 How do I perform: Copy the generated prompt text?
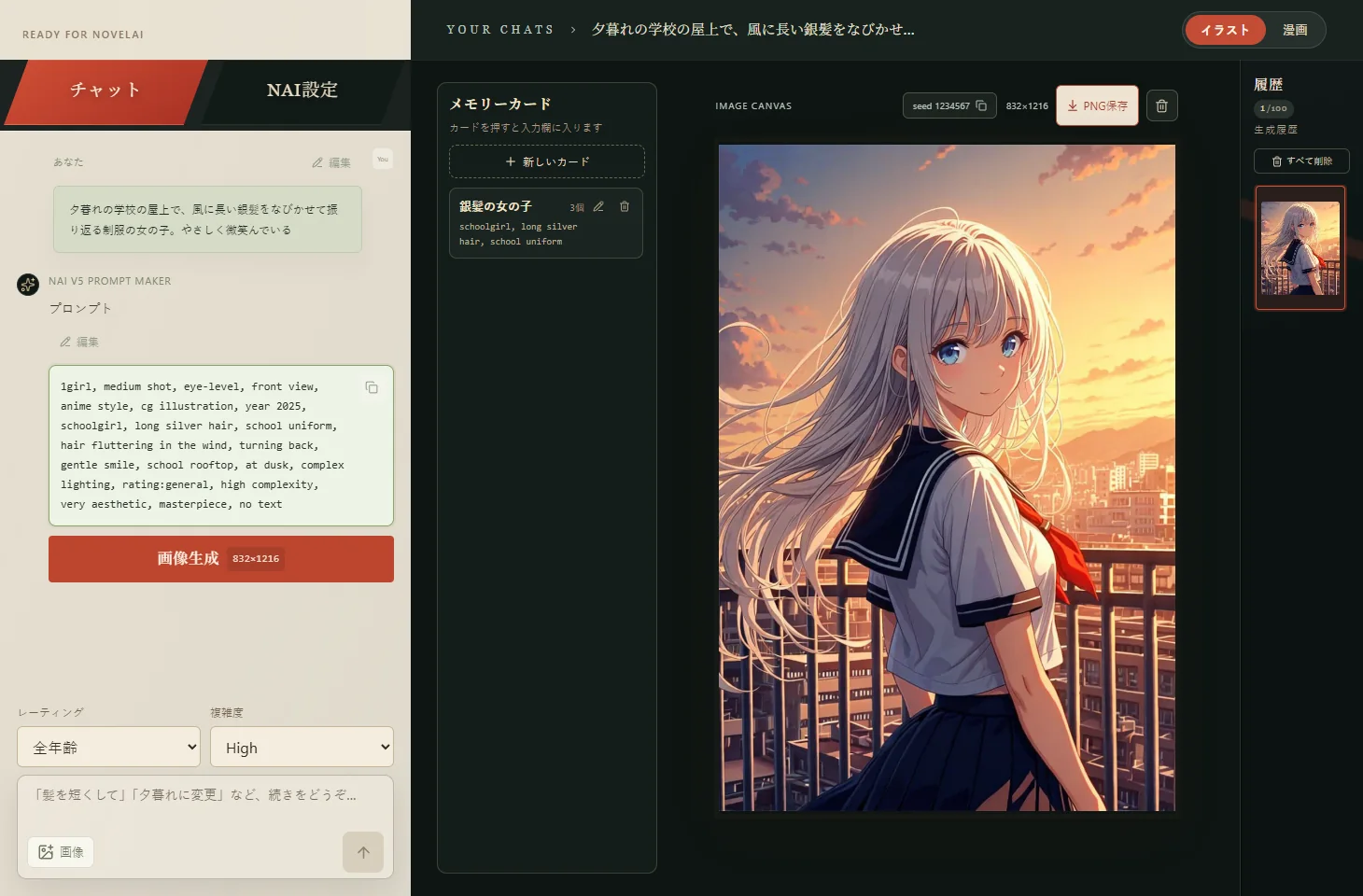[372, 387]
